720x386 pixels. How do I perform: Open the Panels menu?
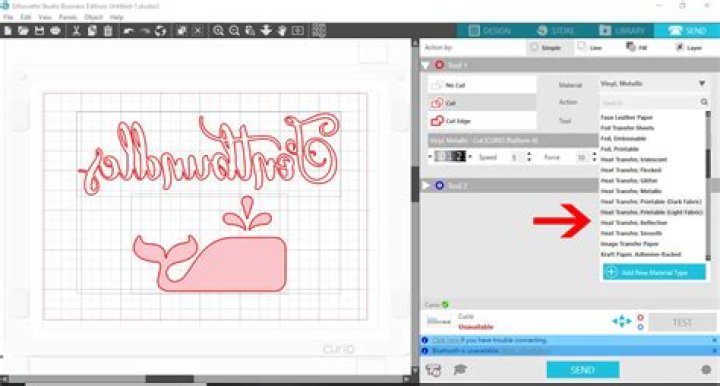tap(68, 17)
